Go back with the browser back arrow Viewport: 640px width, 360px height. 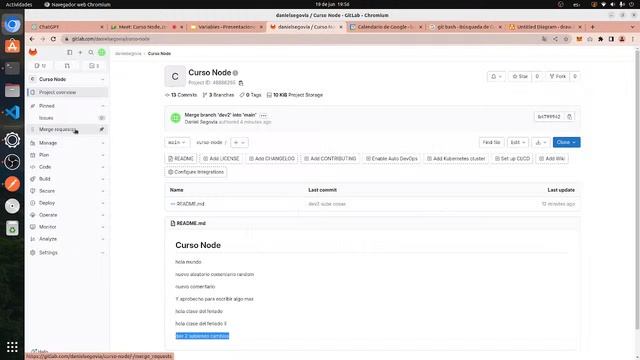click(32, 39)
